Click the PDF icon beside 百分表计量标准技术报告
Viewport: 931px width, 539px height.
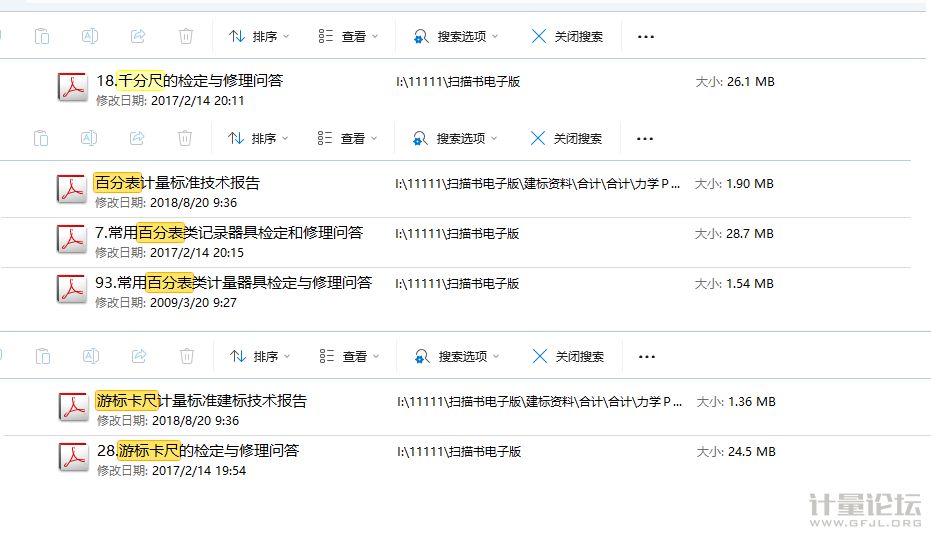(x=72, y=190)
